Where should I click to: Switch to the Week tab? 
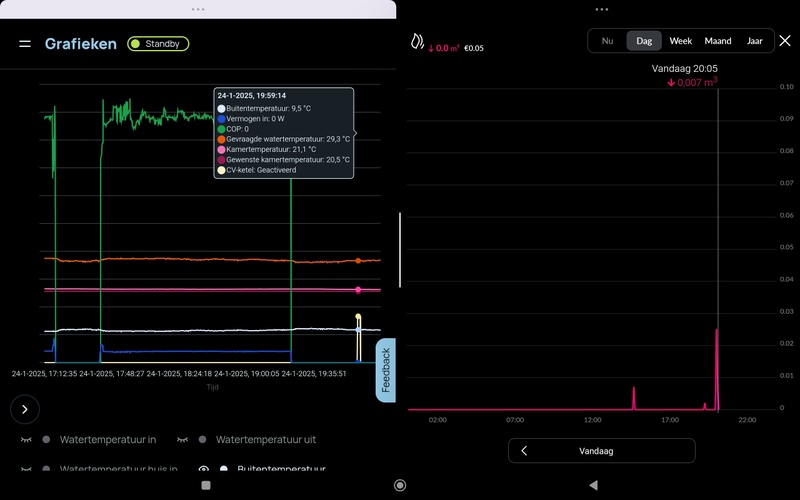coord(681,41)
